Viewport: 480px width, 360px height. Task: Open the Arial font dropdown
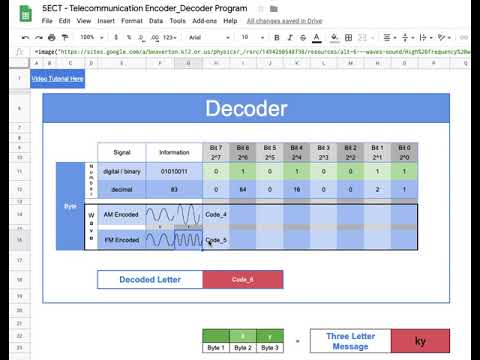(209, 37)
